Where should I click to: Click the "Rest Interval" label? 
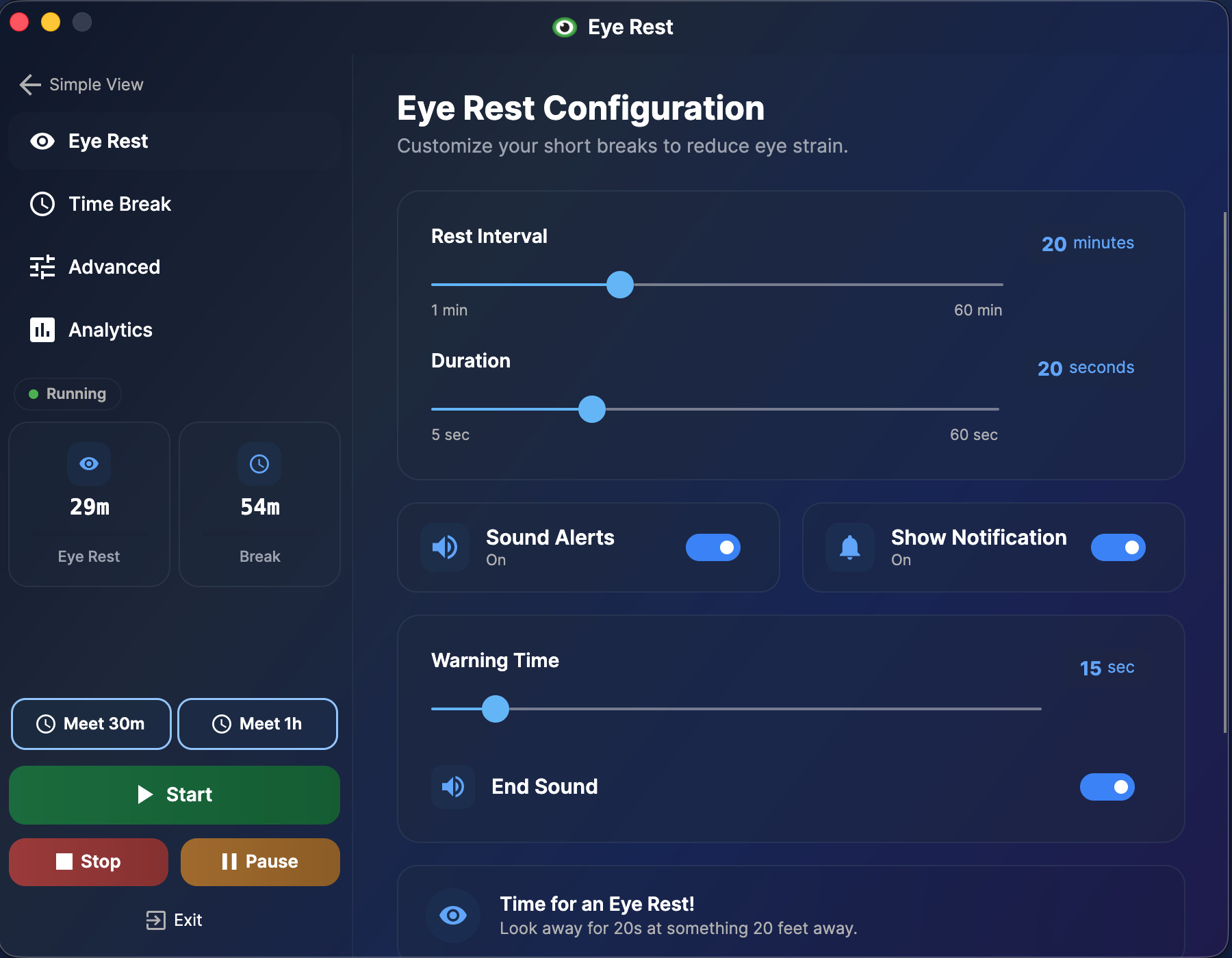pos(489,236)
